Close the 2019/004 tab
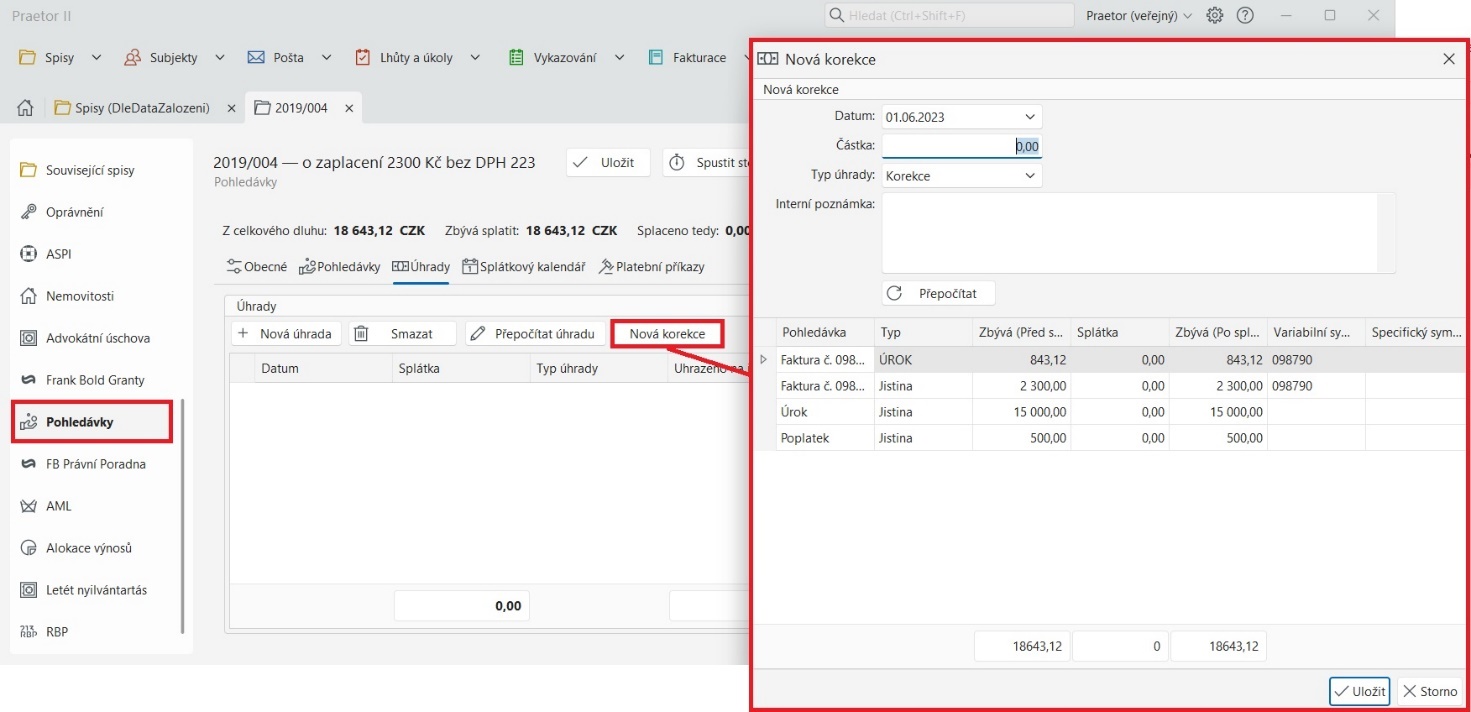The height and width of the screenshot is (712, 1471). pos(349,108)
